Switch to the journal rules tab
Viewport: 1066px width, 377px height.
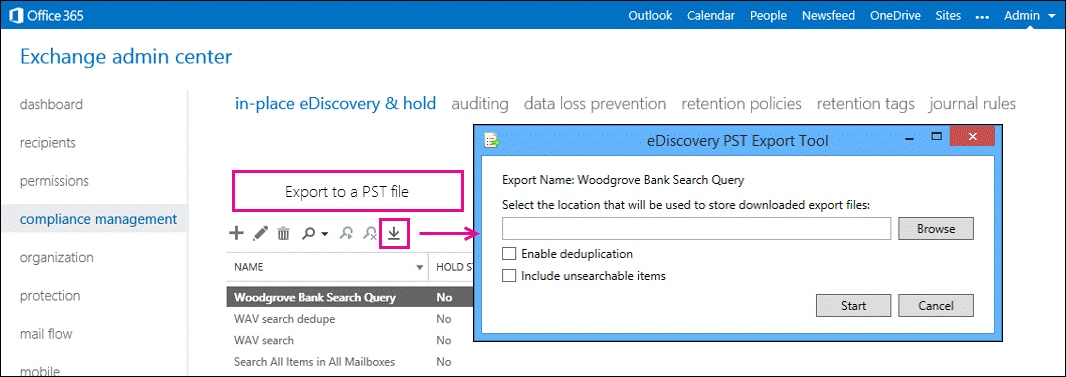click(x=973, y=104)
